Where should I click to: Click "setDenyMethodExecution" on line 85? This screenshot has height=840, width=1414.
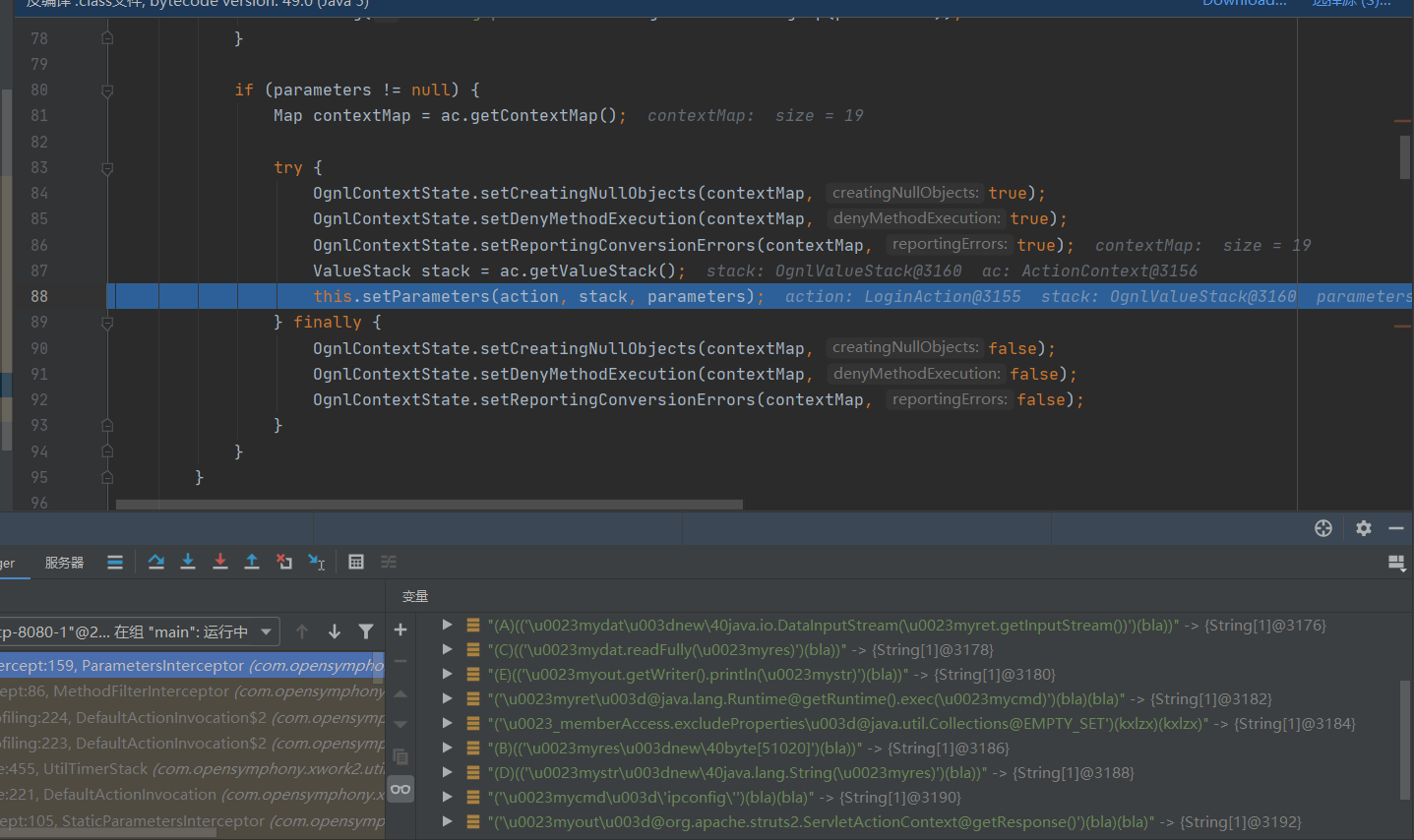[x=588, y=219]
